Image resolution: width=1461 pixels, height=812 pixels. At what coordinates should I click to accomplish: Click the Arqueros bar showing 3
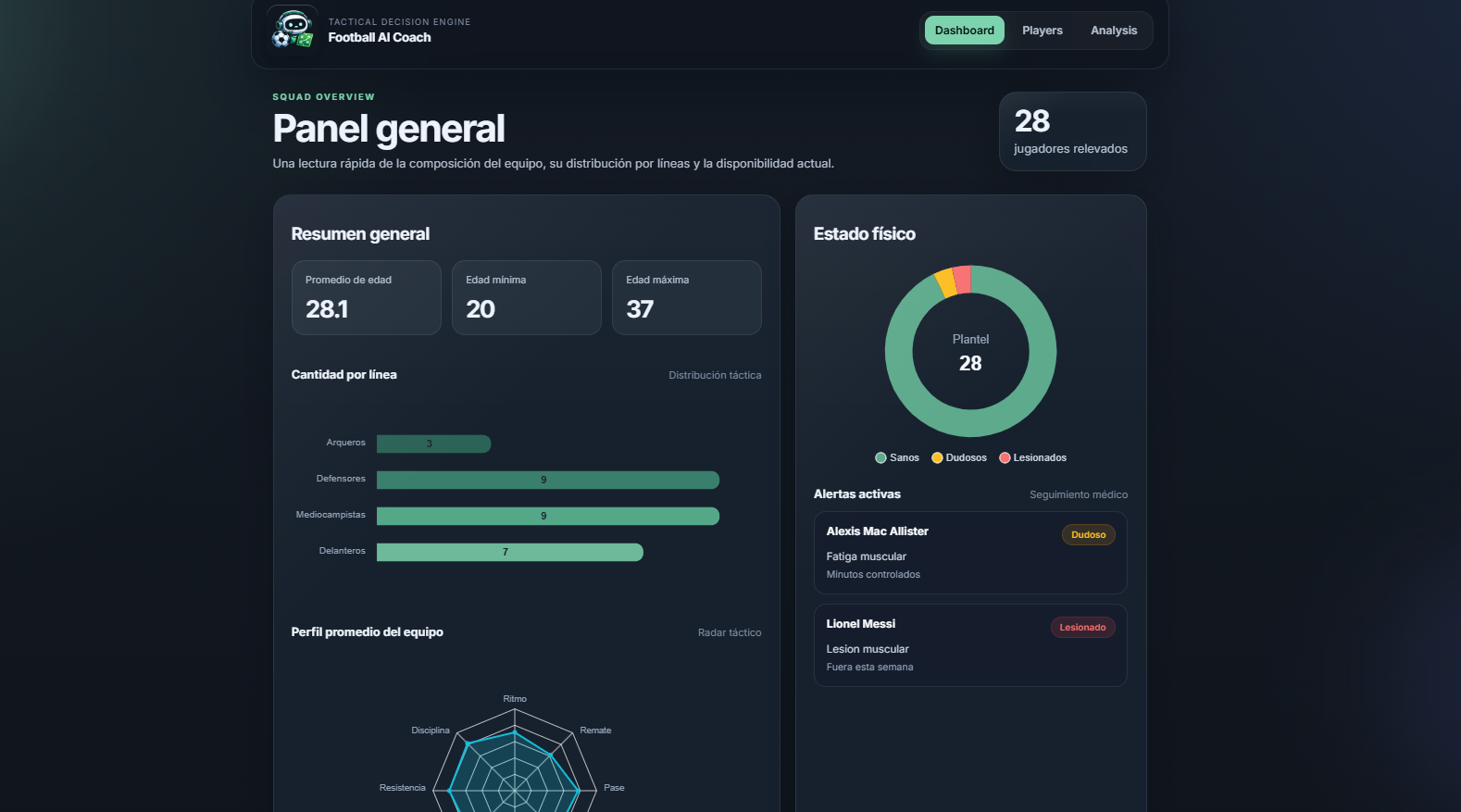[433, 443]
